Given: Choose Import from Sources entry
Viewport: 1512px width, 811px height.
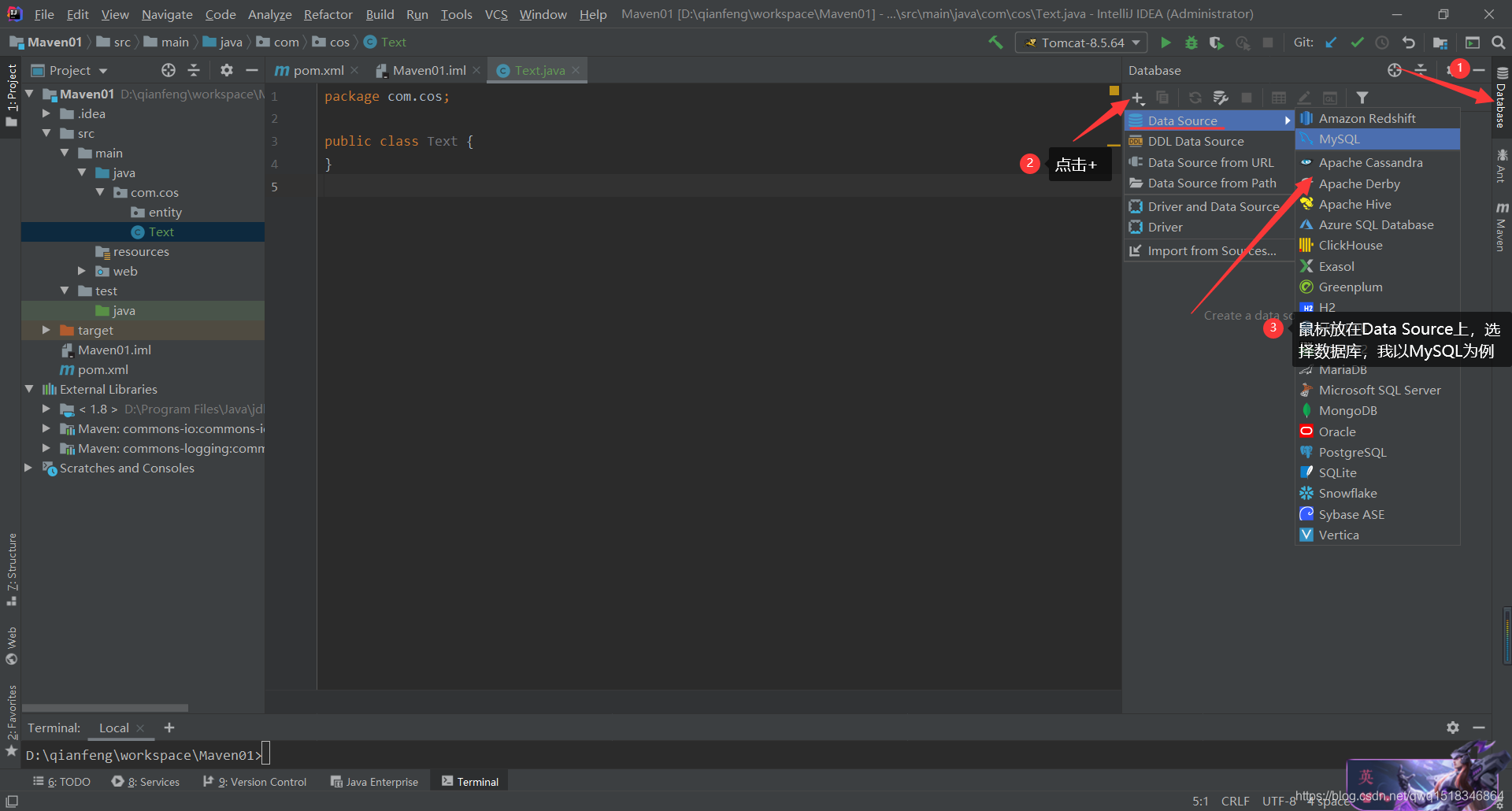Looking at the screenshot, I should click(x=1209, y=250).
